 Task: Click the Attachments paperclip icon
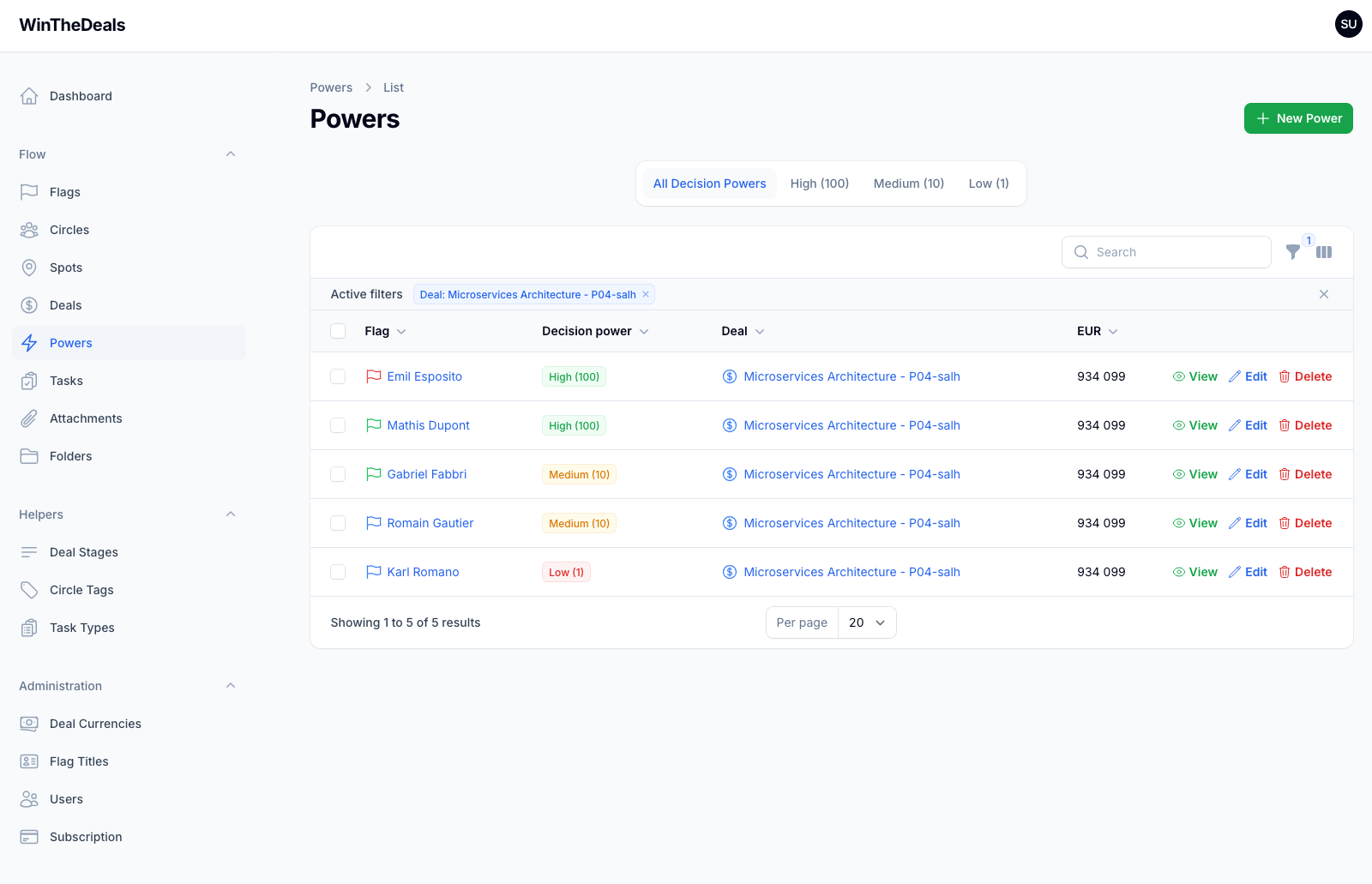click(x=28, y=418)
